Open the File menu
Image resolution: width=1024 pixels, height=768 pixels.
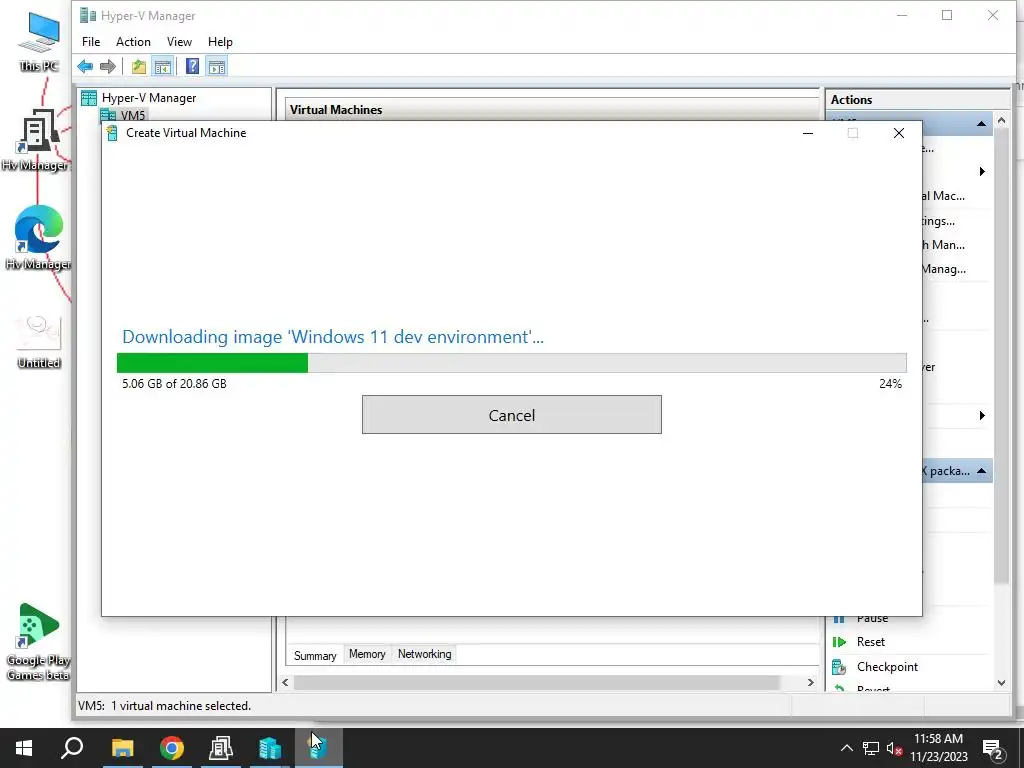pyautogui.click(x=91, y=42)
